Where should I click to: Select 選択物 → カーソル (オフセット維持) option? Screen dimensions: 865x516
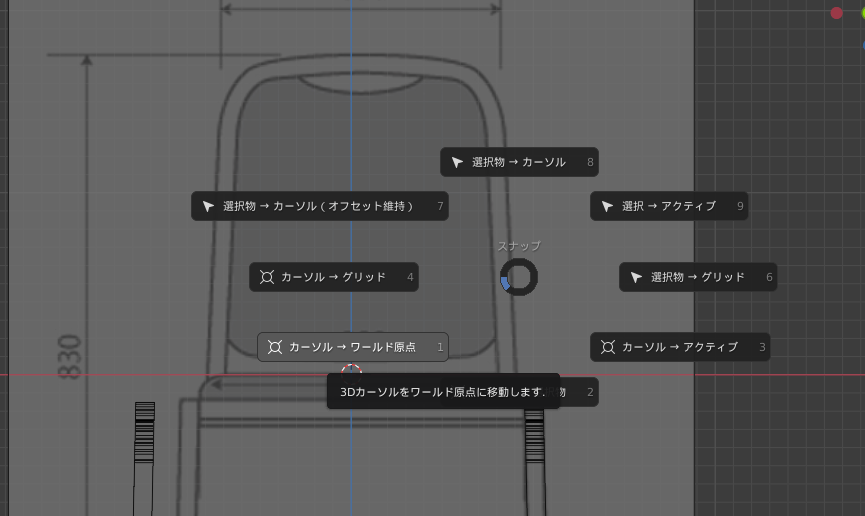[x=319, y=206]
